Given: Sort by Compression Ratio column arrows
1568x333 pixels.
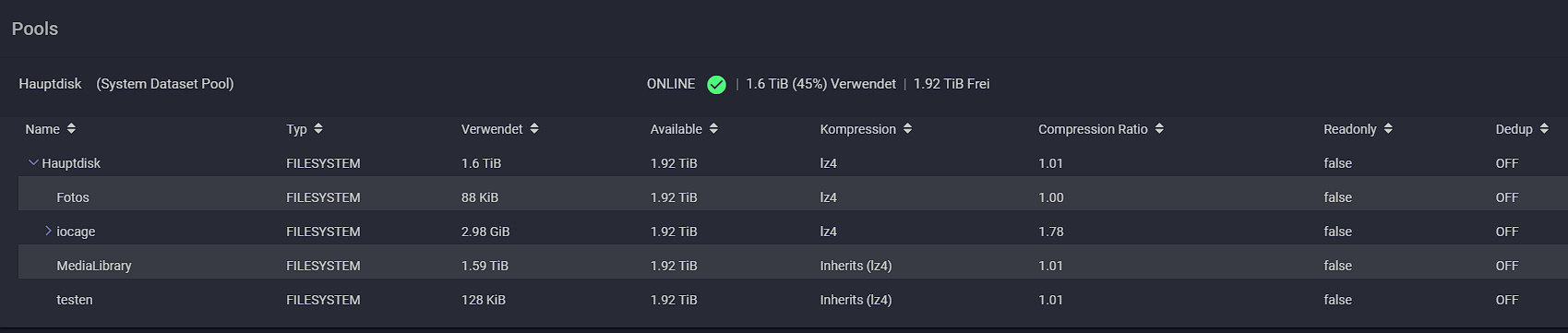Looking at the screenshot, I should pos(1159,129).
